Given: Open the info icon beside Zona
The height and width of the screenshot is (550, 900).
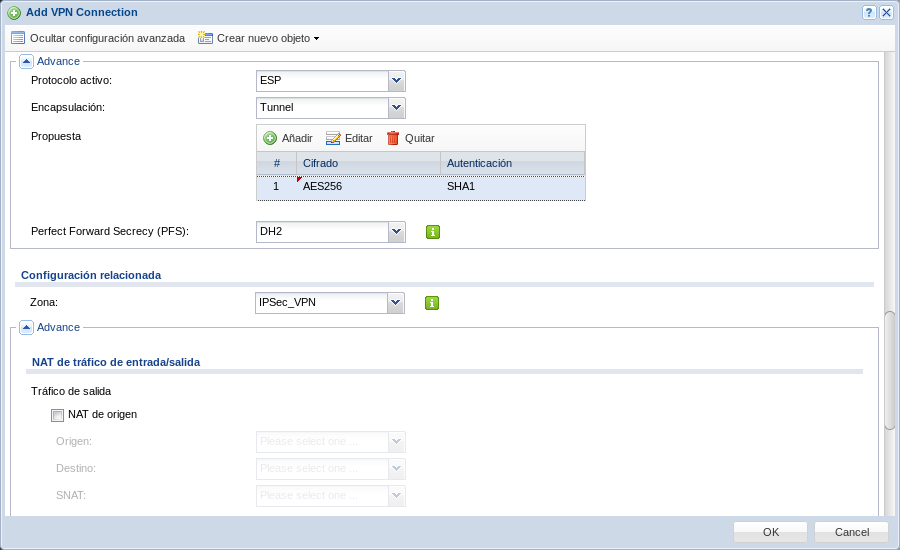Looking at the screenshot, I should point(432,303).
